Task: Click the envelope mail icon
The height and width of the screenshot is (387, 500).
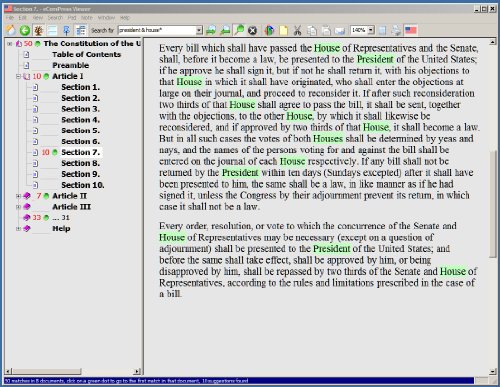Action: coord(339,31)
